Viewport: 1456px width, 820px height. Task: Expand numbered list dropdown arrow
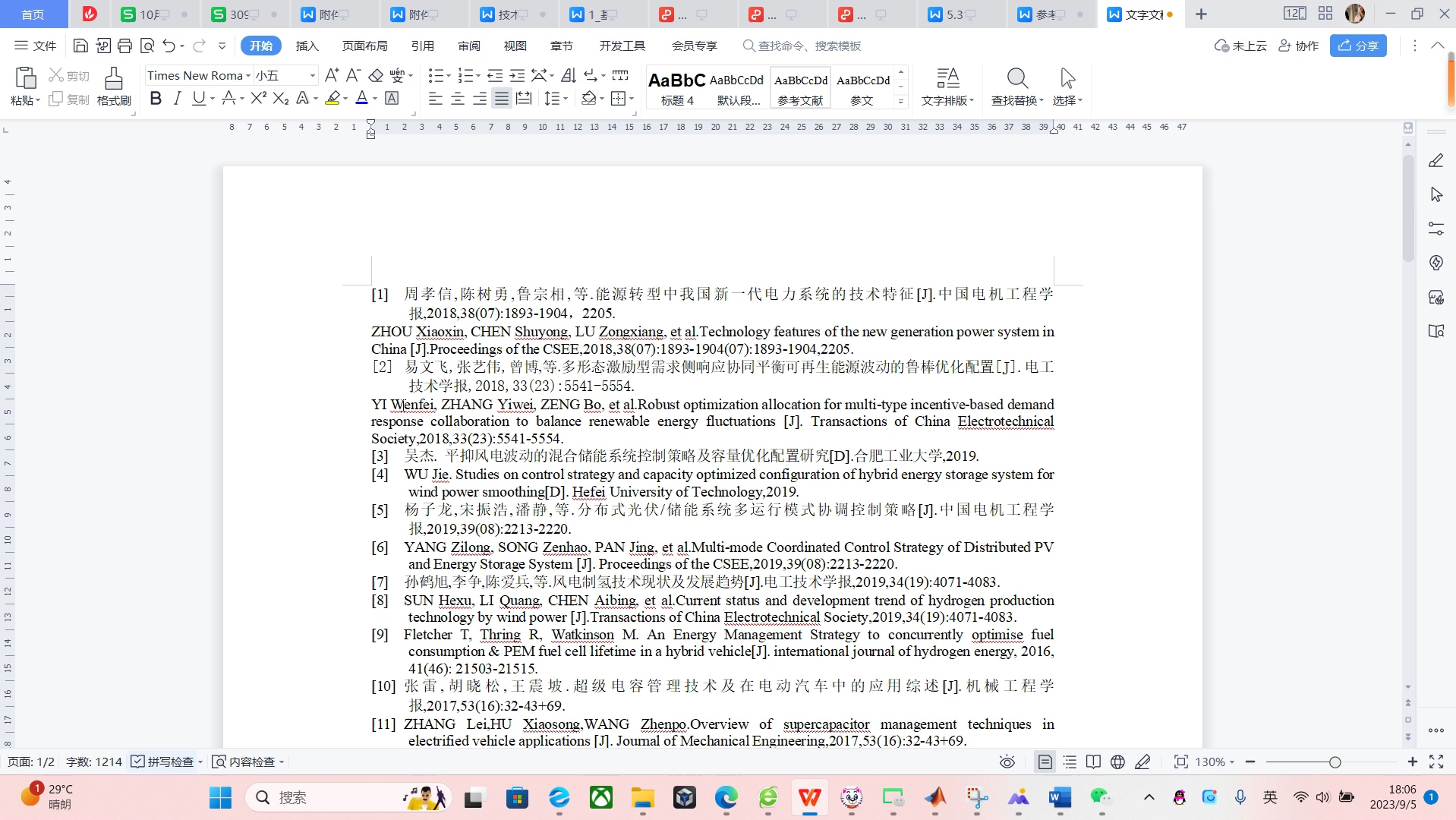click(x=478, y=76)
